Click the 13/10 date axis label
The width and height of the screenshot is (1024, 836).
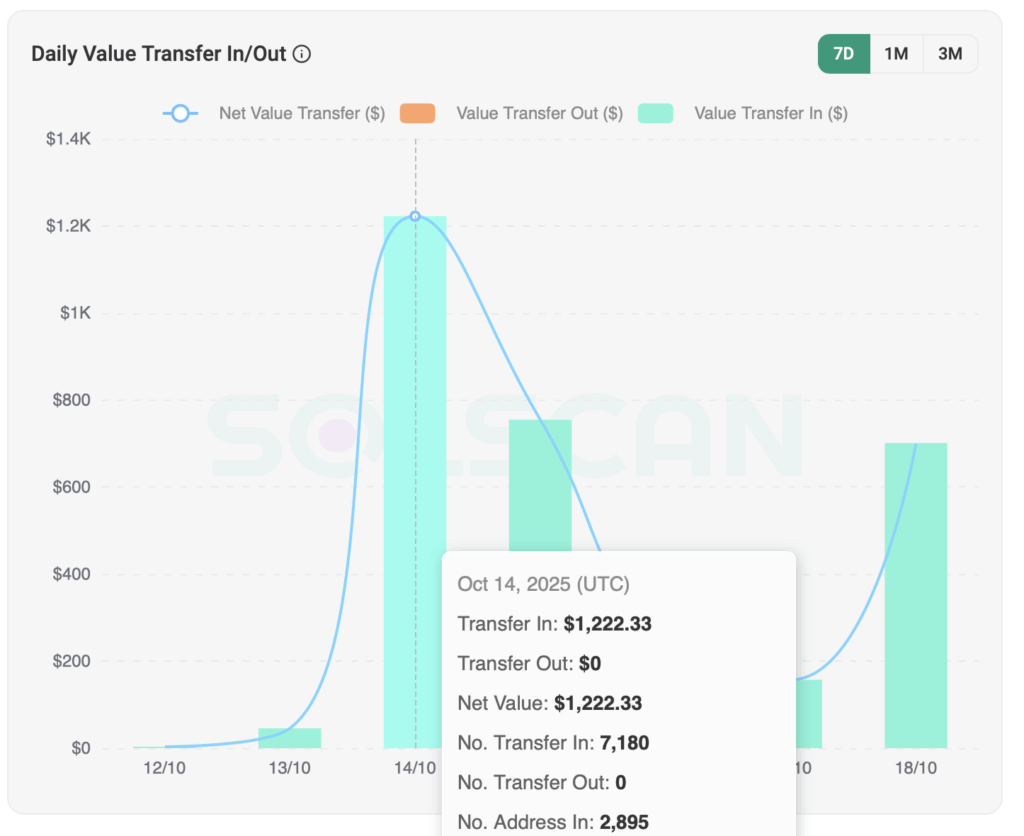click(290, 769)
